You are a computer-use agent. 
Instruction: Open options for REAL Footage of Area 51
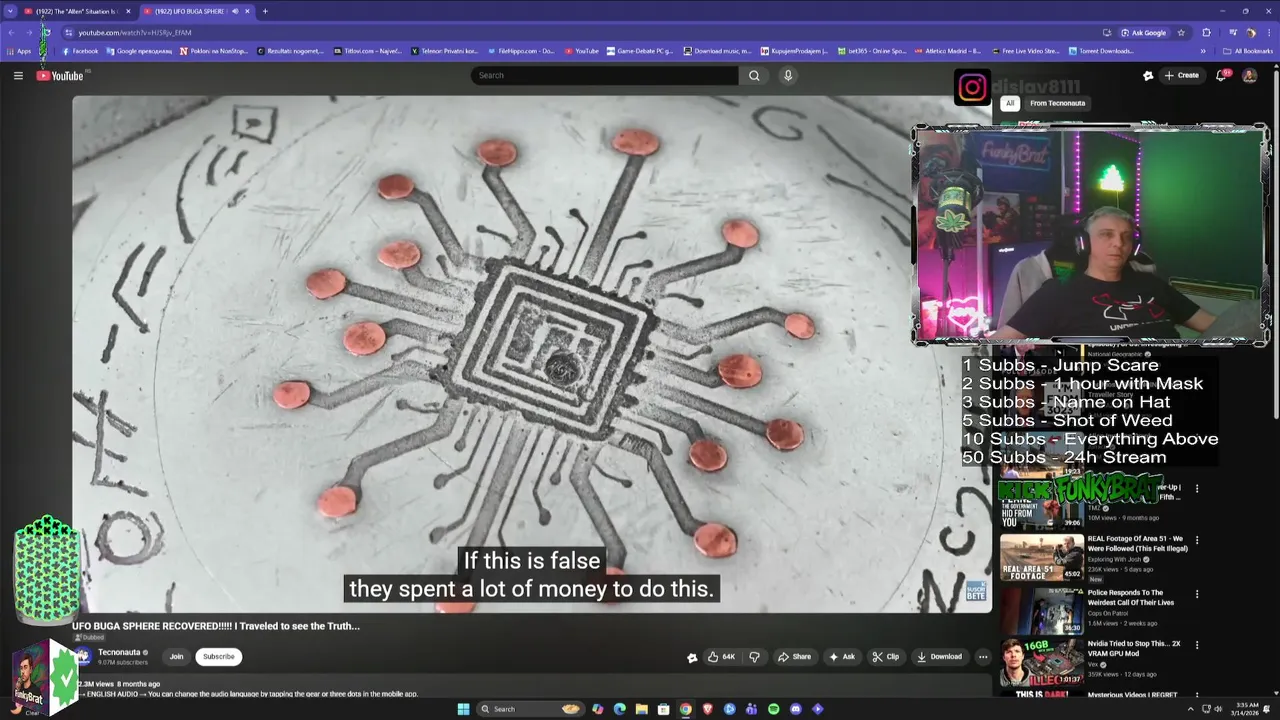1197,540
